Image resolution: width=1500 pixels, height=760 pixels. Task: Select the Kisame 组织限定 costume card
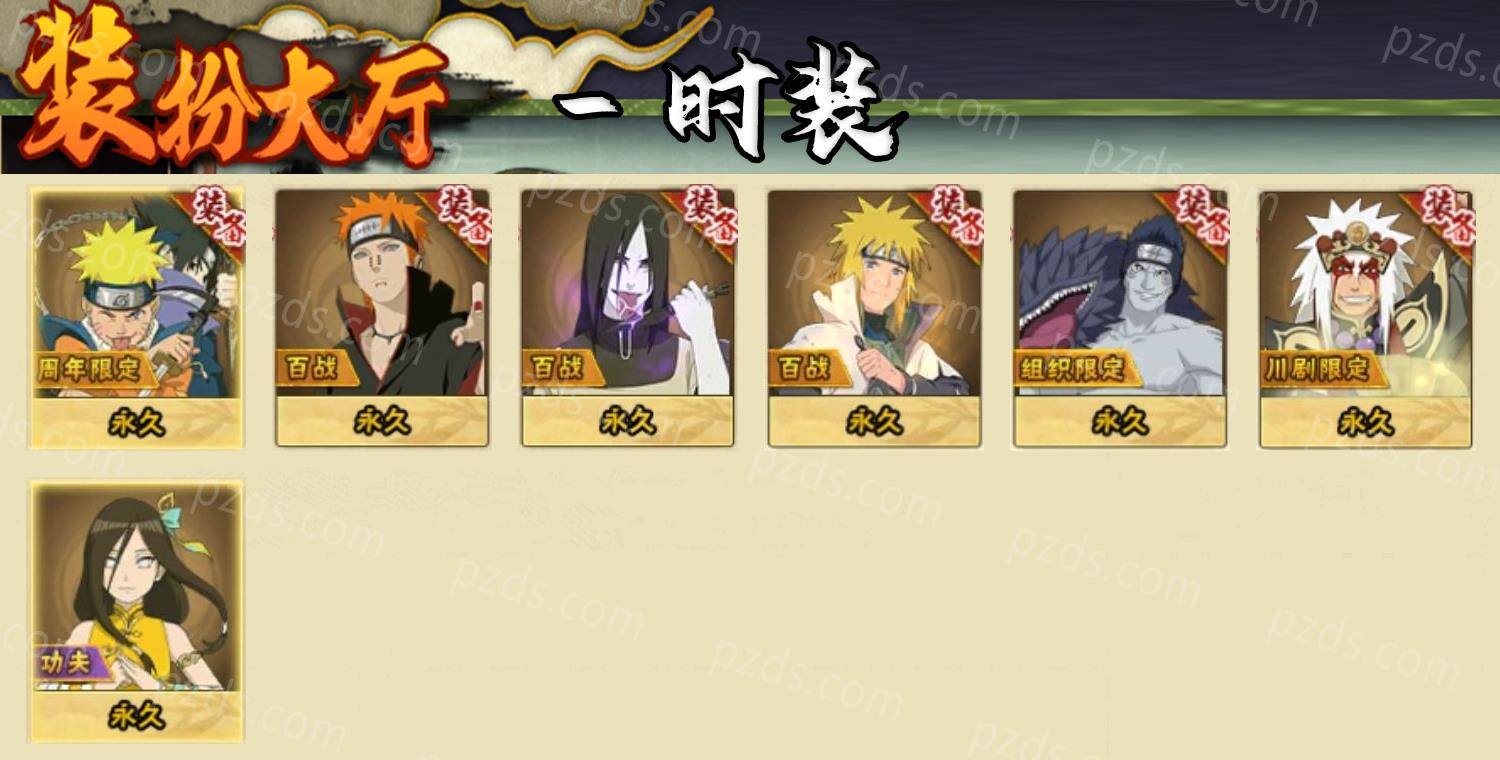1120,318
